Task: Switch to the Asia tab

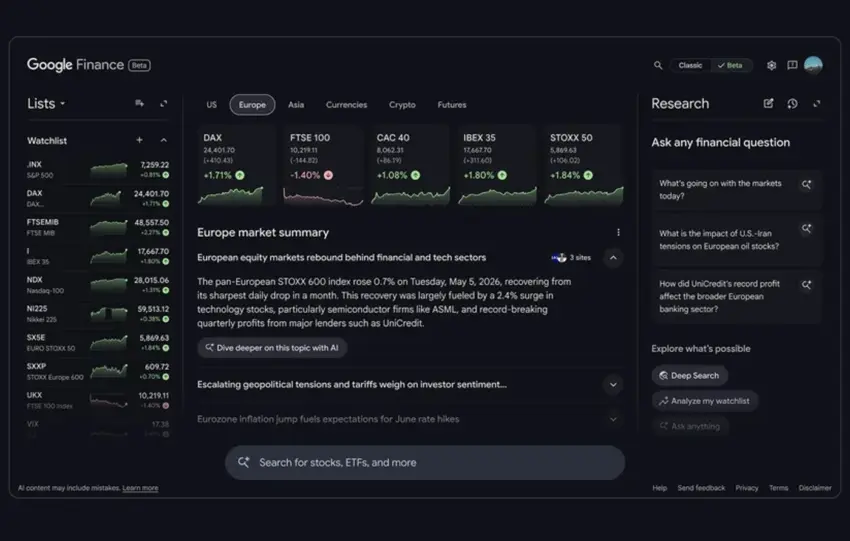Action: coord(296,105)
